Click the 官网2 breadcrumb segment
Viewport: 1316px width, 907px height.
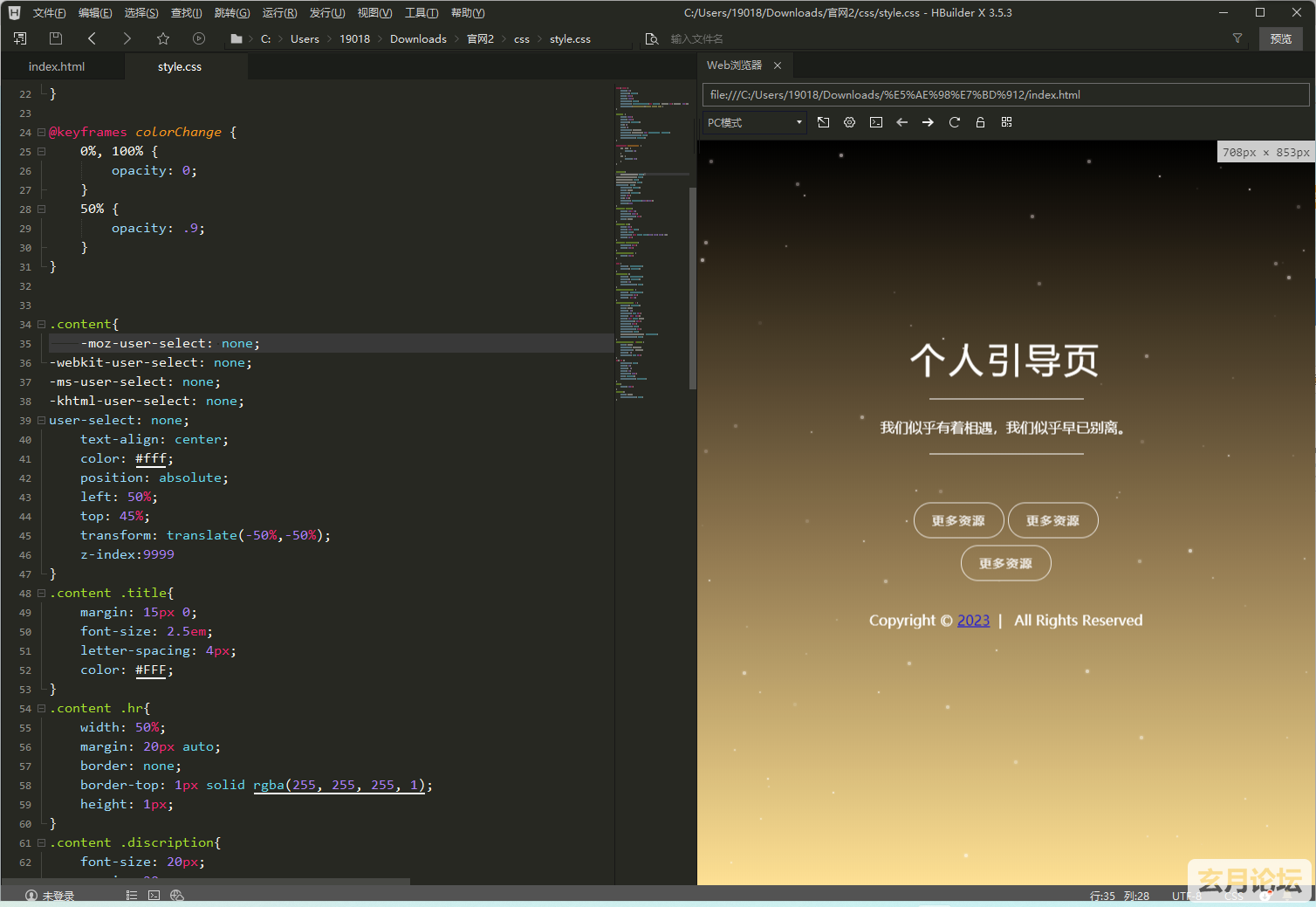[x=480, y=39]
